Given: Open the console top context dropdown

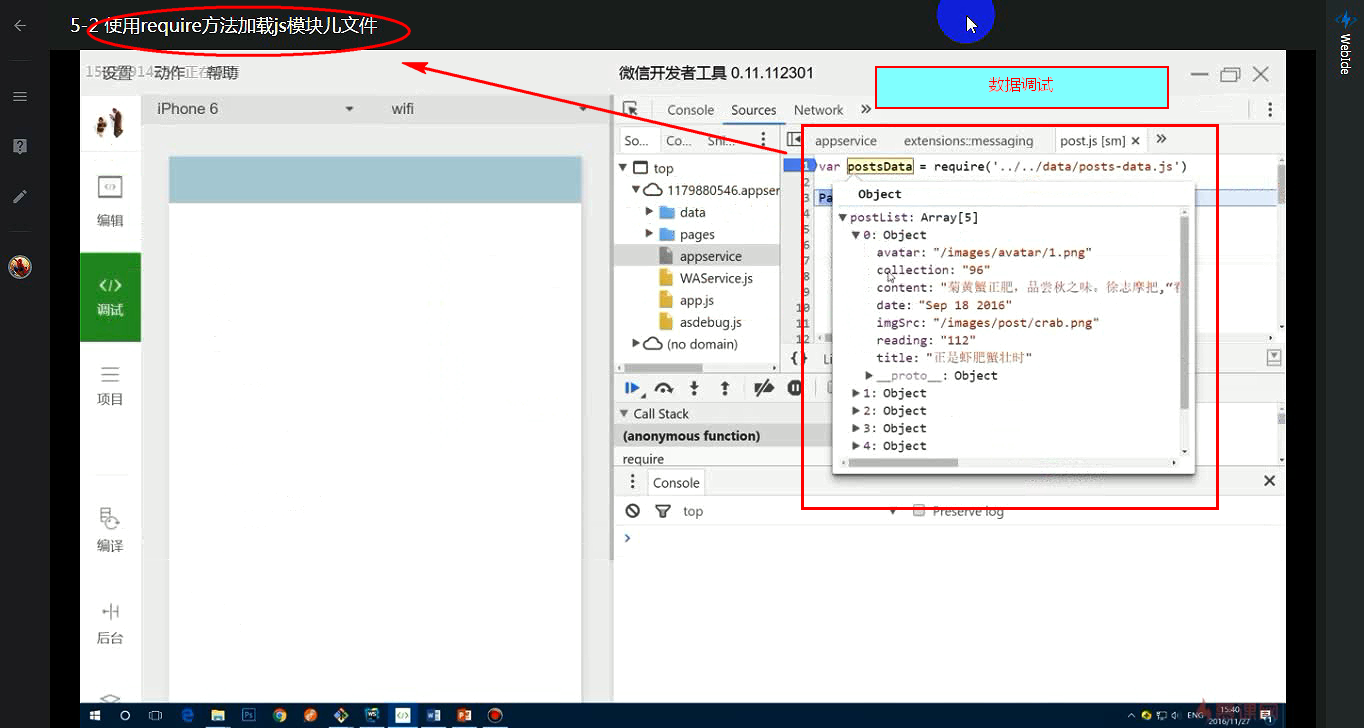Looking at the screenshot, I should click(x=790, y=511).
